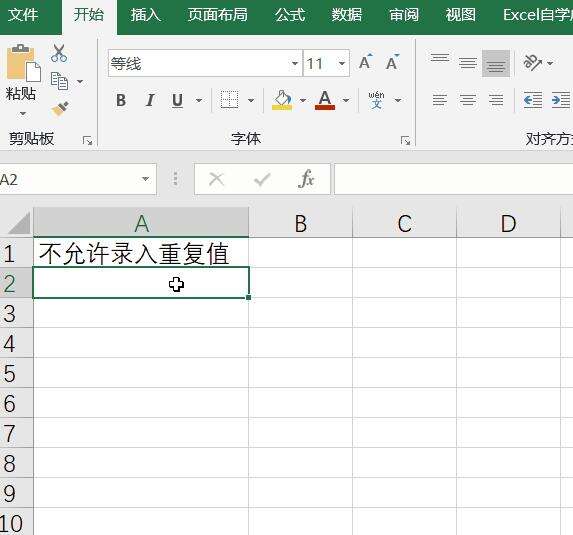Click the Paste clipboard icon
The width and height of the screenshot is (573, 535).
point(23,63)
